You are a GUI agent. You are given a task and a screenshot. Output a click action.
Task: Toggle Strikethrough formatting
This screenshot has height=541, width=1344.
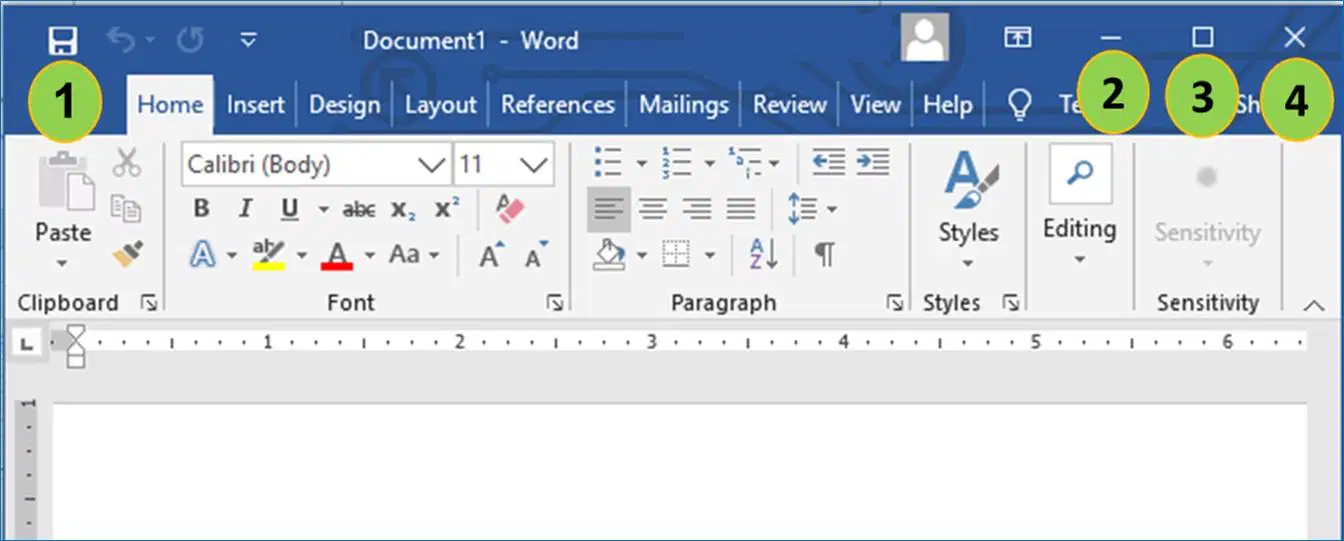click(x=359, y=209)
